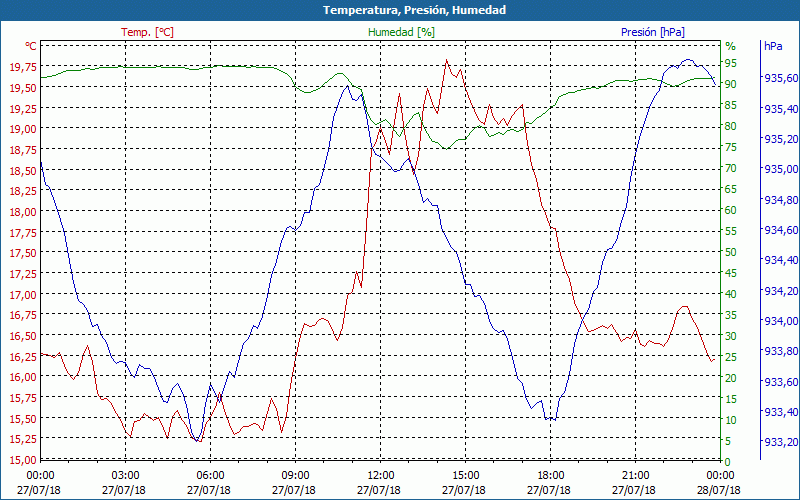Choose the 933,80 pressure axis value
800x500 pixels.
point(781,351)
